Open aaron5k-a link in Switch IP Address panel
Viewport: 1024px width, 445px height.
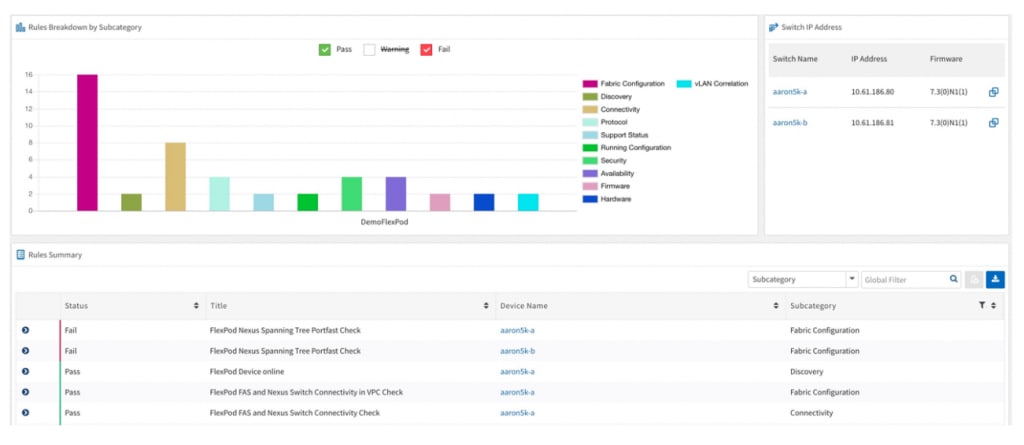[789, 92]
